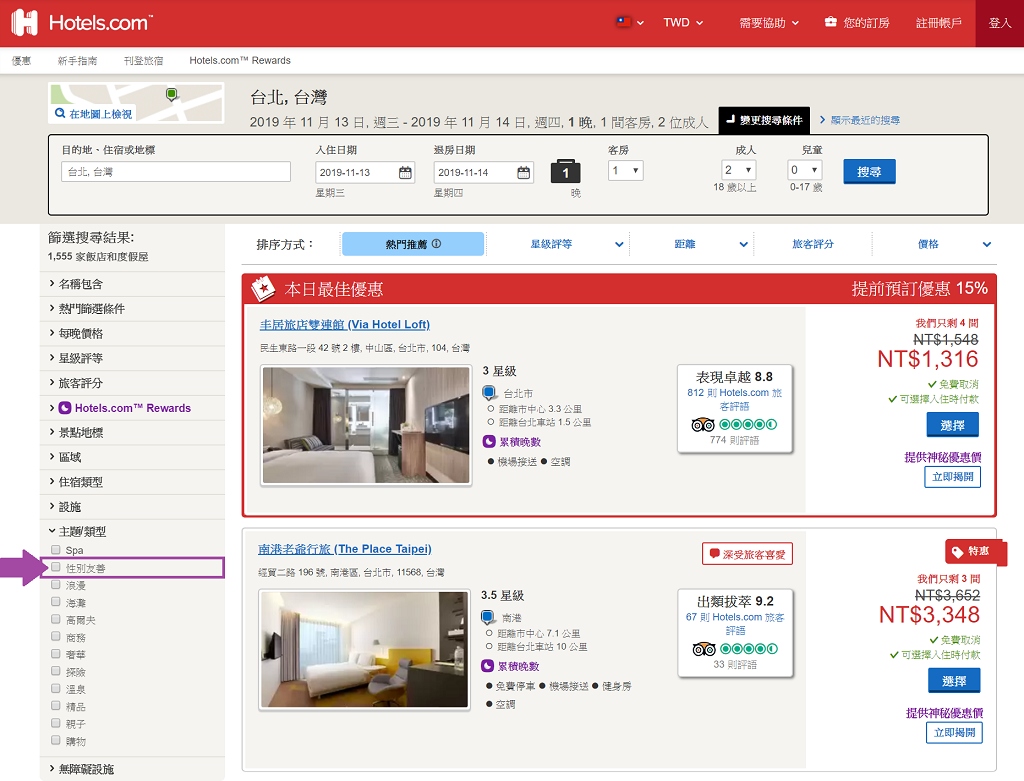
Task: Expand the 無障礙設施 filter
Action: tap(133, 769)
